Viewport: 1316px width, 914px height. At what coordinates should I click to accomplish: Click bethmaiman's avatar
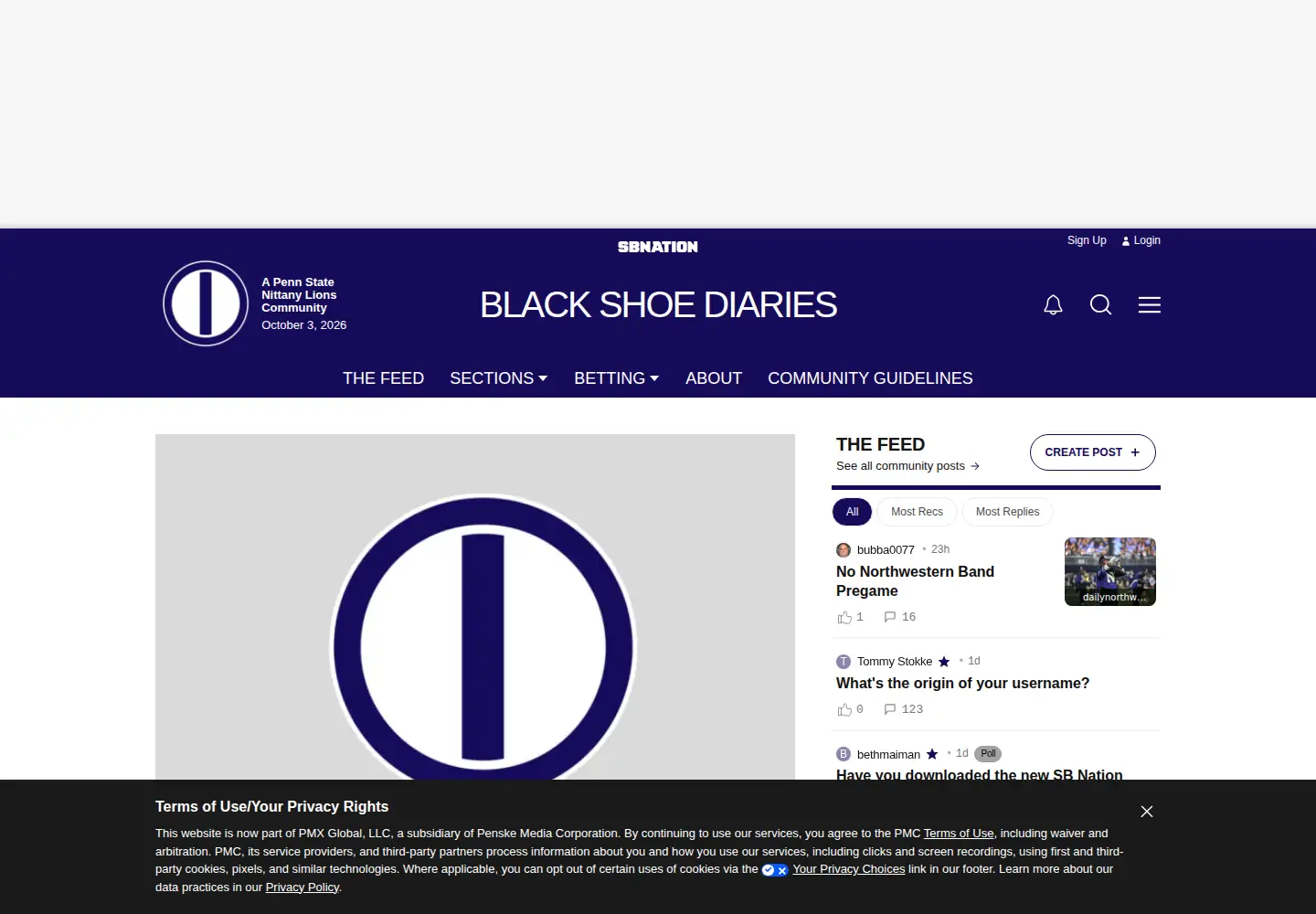pyautogui.click(x=844, y=754)
